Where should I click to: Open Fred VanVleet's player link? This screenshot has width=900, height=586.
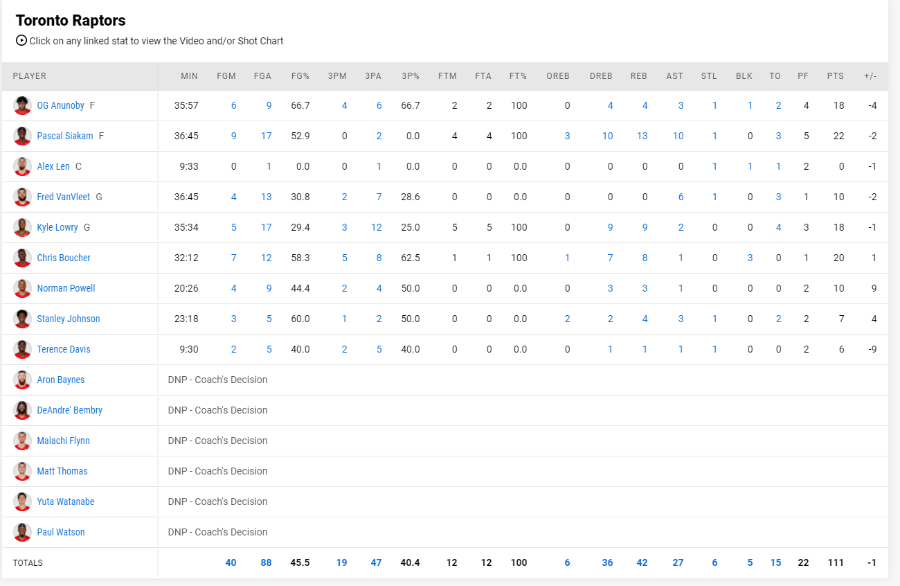coord(63,197)
